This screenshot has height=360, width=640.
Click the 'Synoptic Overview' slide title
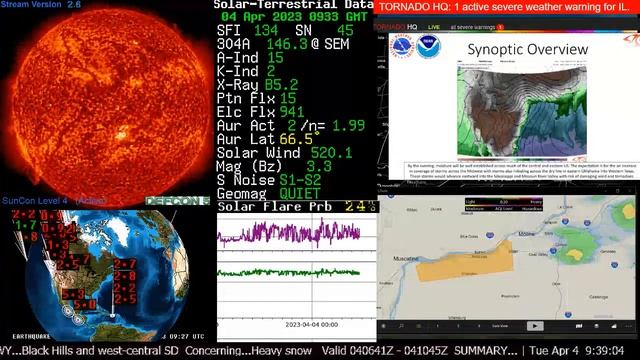pyautogui.click(x=527, y=49)
